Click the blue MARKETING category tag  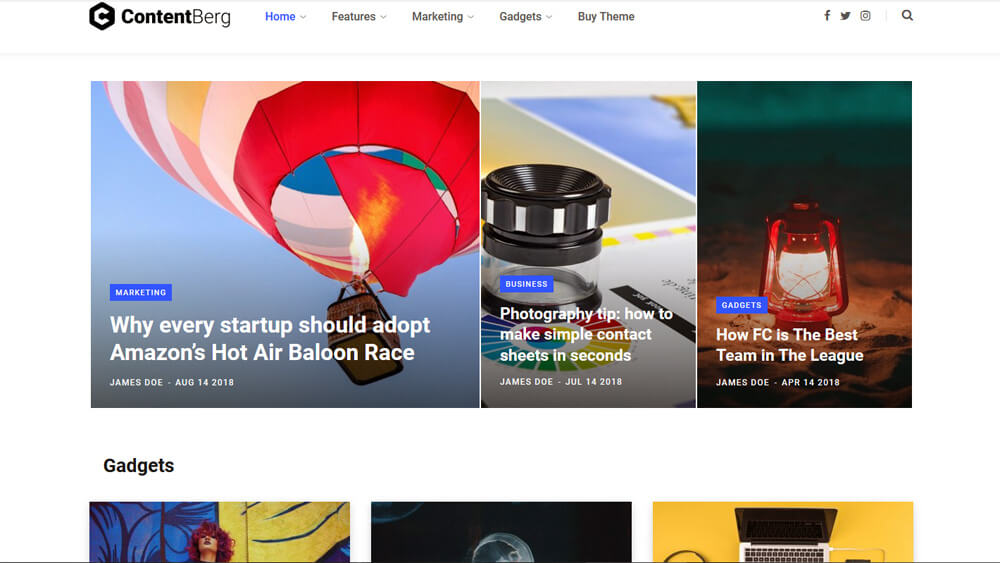click(x=141, y=293)
